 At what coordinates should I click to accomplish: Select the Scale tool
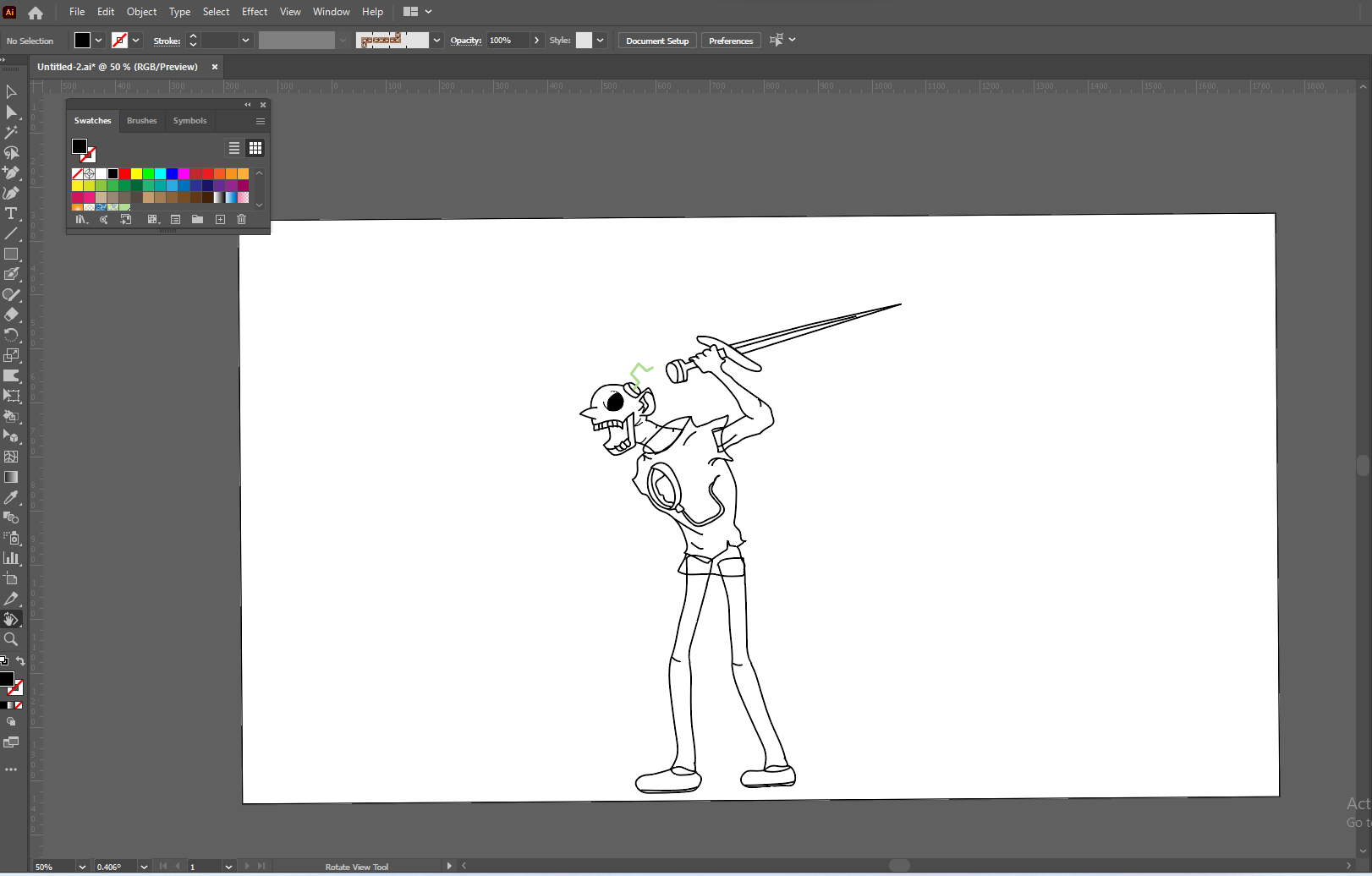point(11,355)
